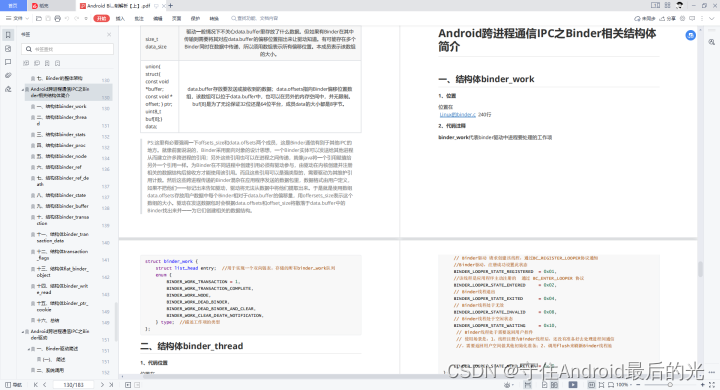Click the add bookmark icon in the bookmark panel
The width and height of the screenshot is (720, 390).
[x=26, y=63]
